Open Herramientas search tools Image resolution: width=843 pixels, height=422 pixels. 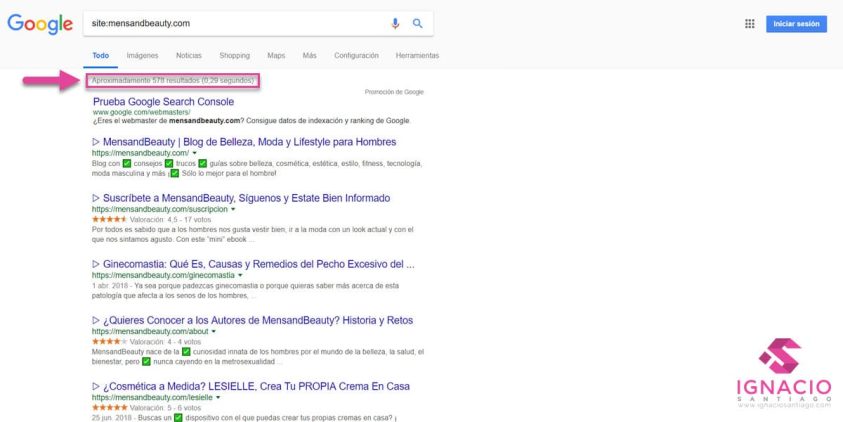click(417, 55)
